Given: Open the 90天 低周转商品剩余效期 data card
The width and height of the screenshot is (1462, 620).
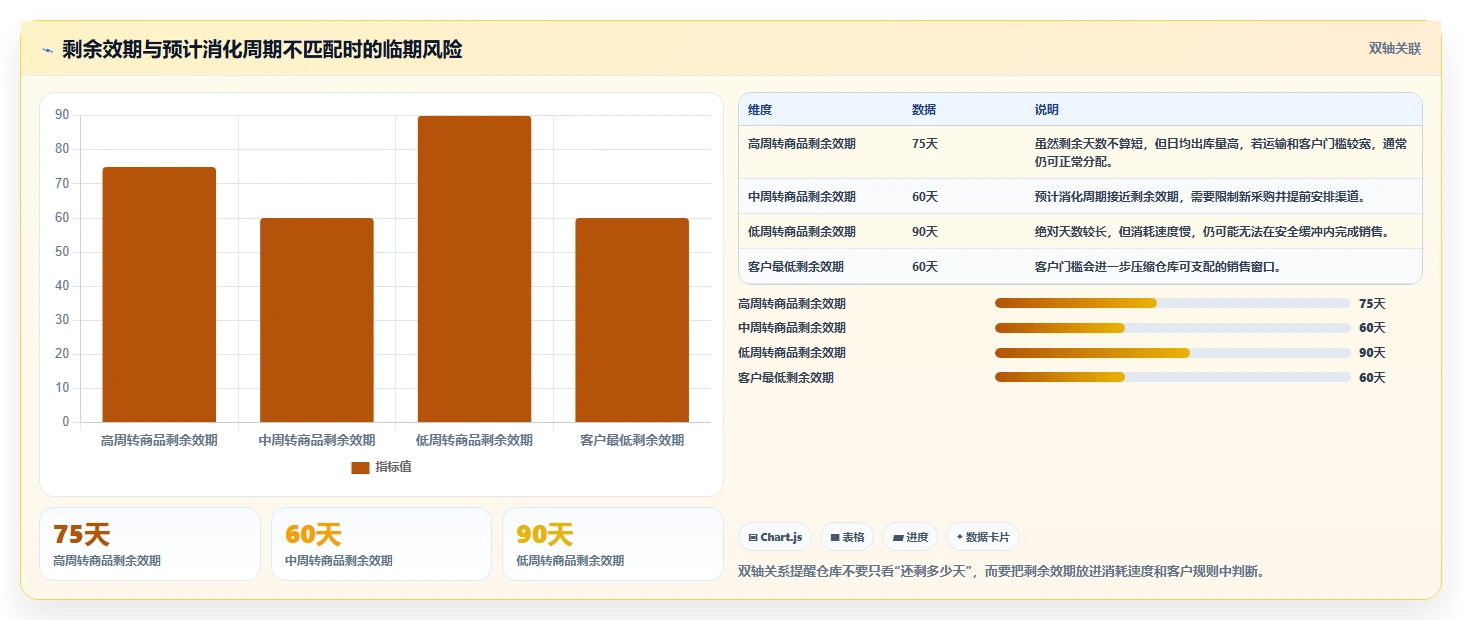Looking at the screenshot, I should 613,544.
